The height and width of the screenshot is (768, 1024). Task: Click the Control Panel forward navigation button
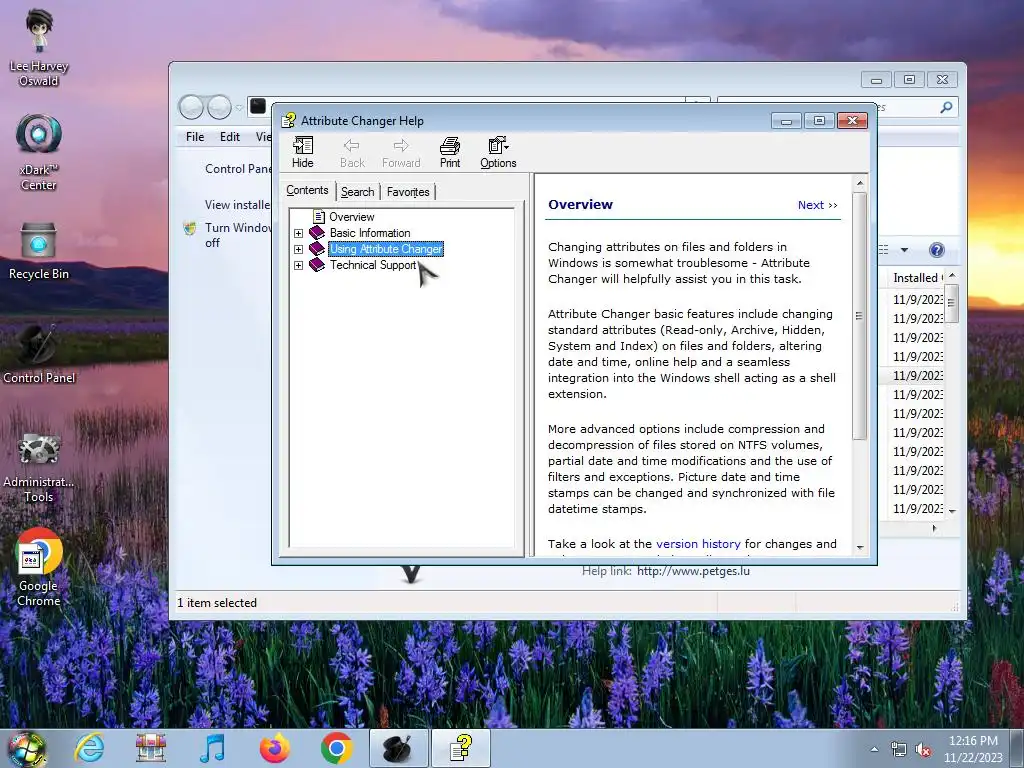click(219, 107)
